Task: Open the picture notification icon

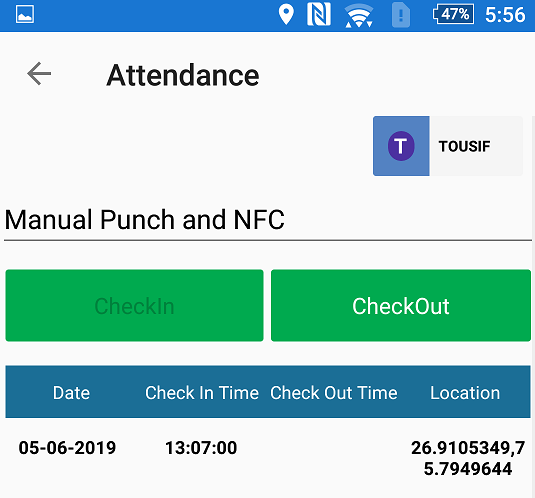Action: tap(25, 15)
